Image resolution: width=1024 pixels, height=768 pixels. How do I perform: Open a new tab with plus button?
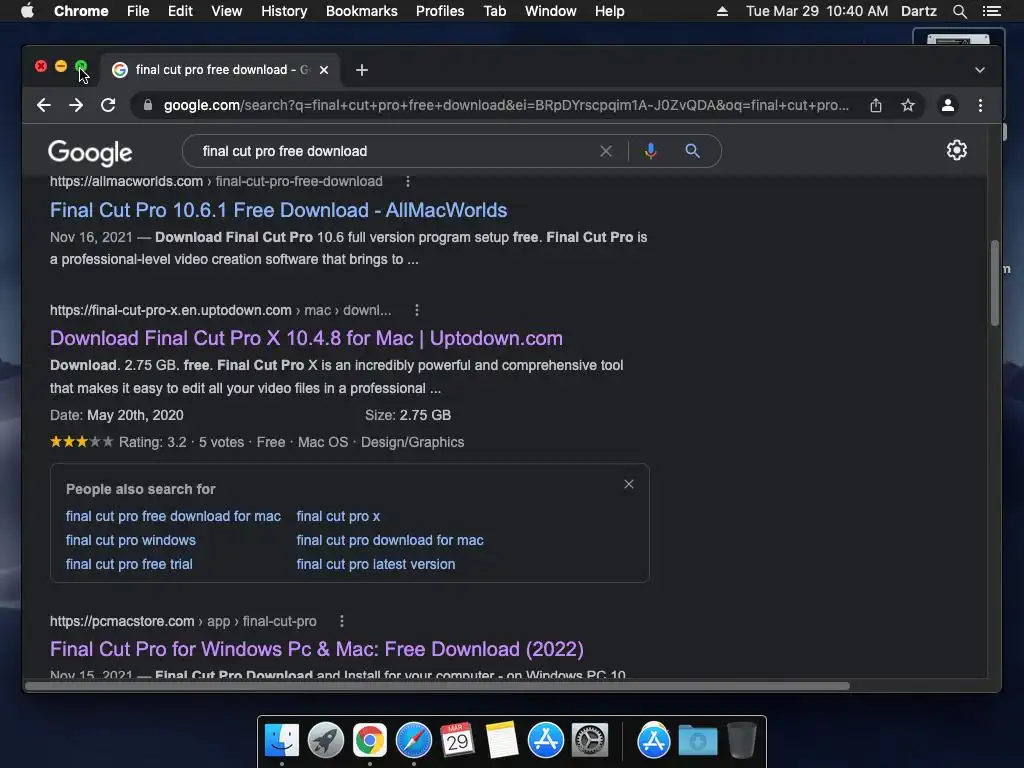(x=362, y=70)
